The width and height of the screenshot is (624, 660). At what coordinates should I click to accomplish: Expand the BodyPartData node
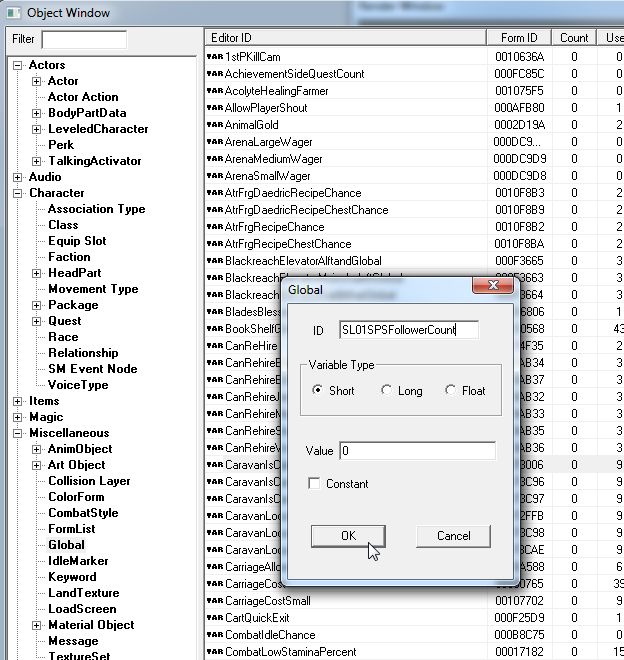coord(37,113)
